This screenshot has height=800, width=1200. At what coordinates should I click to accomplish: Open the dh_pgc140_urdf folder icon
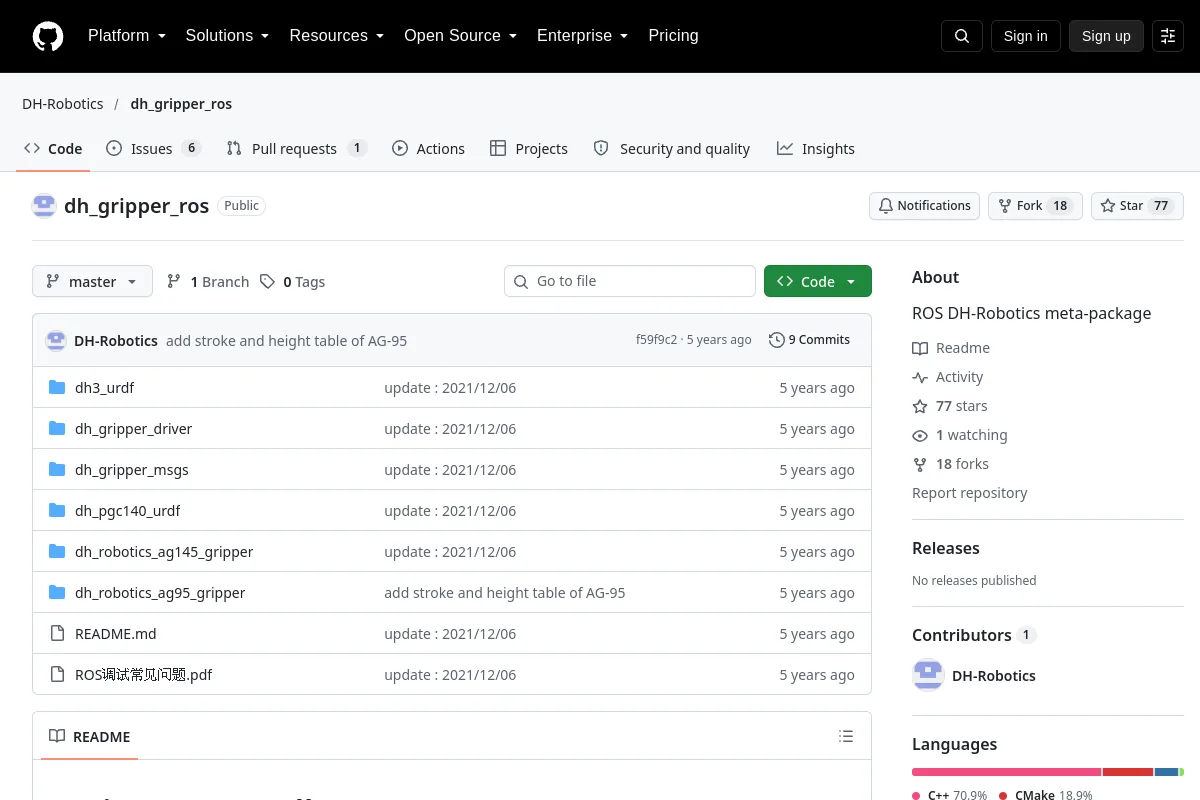pyautogui.click(x=57, y=511)
